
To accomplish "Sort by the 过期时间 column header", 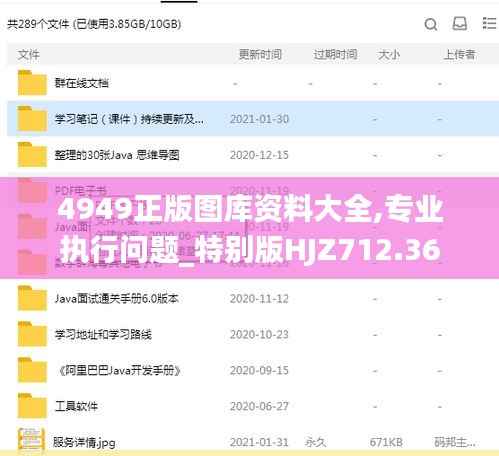I will coord(335,54).
